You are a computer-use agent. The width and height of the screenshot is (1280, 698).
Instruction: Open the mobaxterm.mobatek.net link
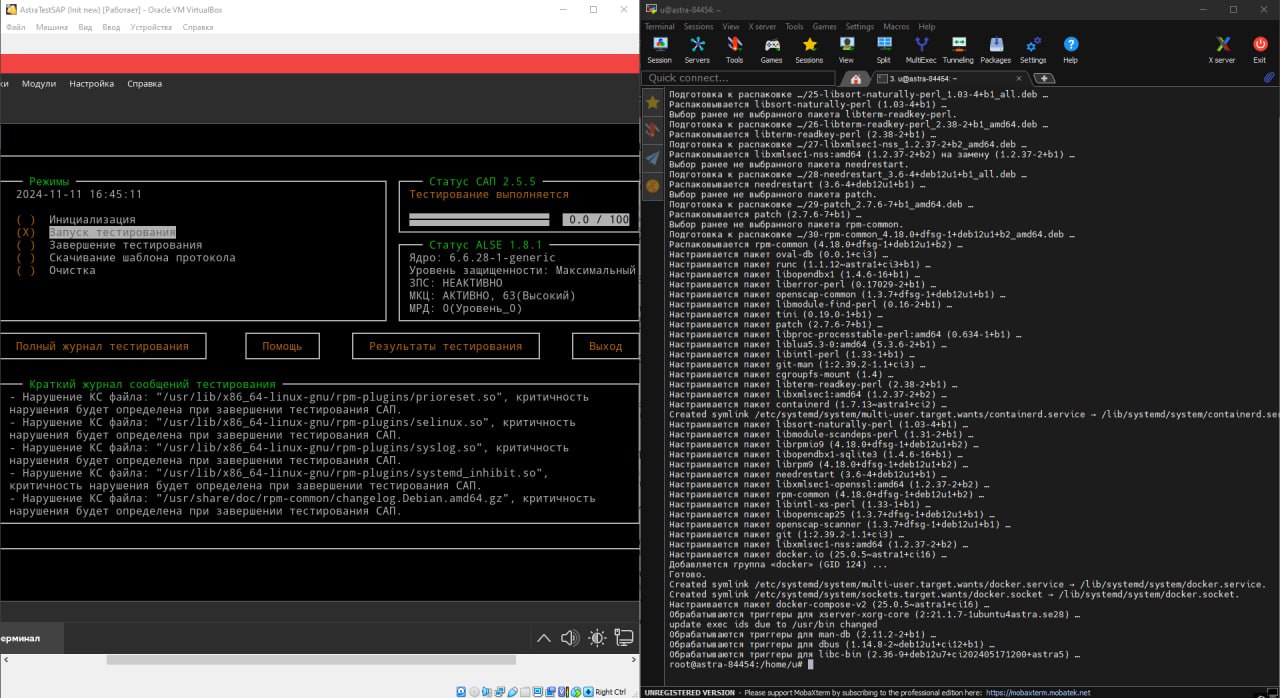pos(1038,692)
